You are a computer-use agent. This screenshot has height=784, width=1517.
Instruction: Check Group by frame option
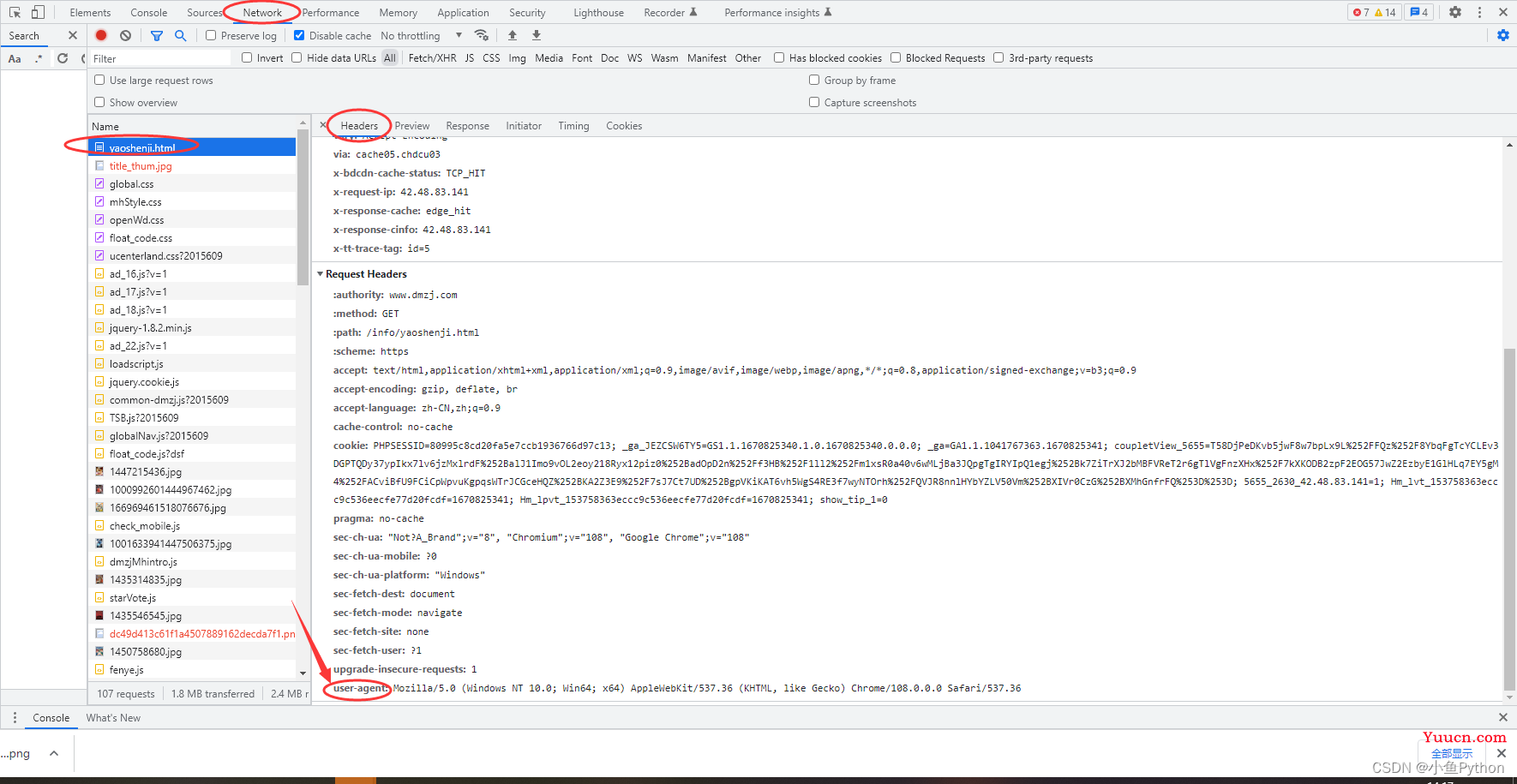tap(814, 80)
